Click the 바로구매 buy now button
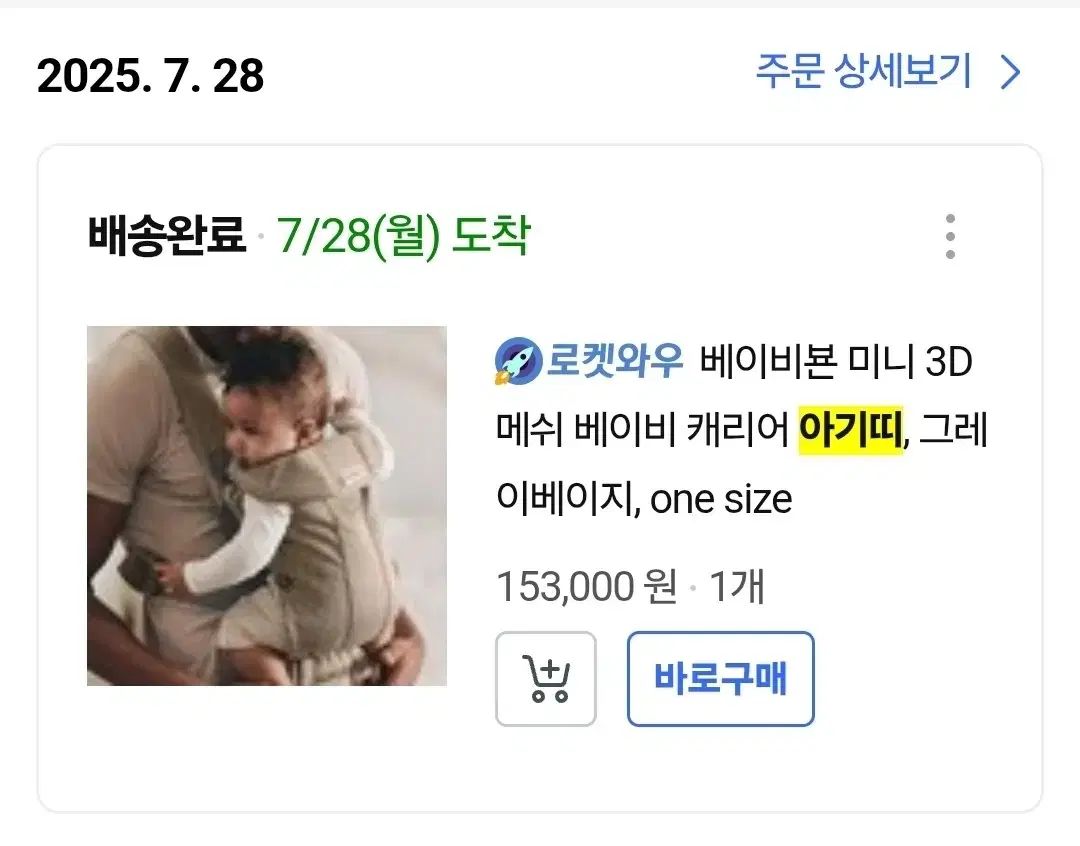 720,679
